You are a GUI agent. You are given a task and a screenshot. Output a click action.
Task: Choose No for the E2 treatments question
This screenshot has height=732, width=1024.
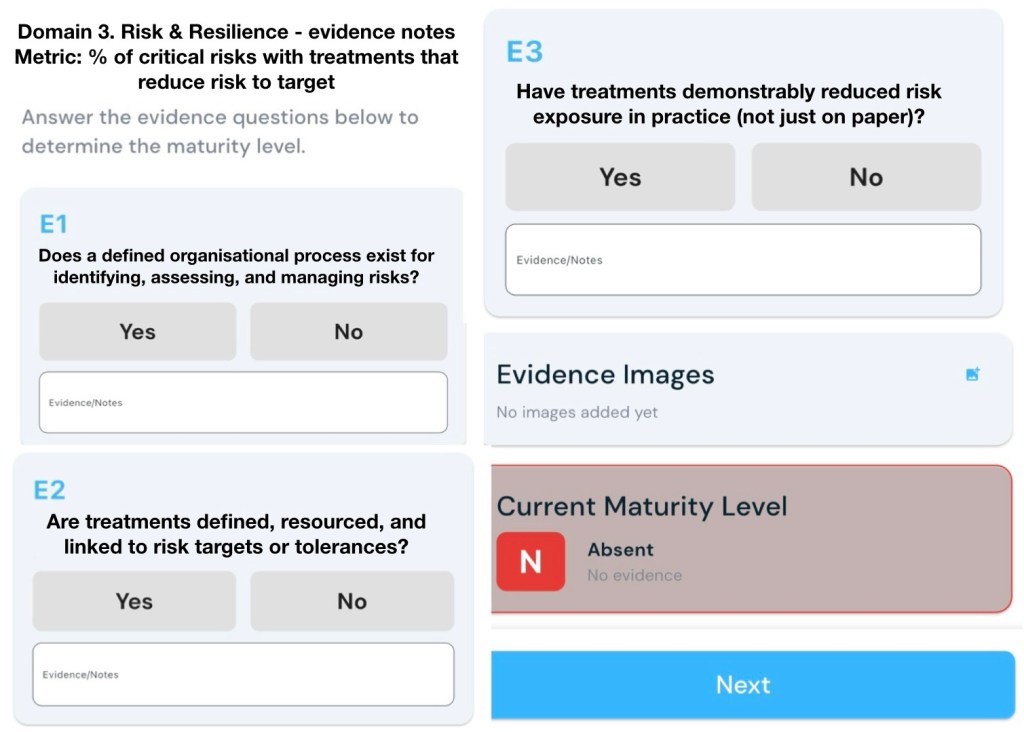pos(352,601)
